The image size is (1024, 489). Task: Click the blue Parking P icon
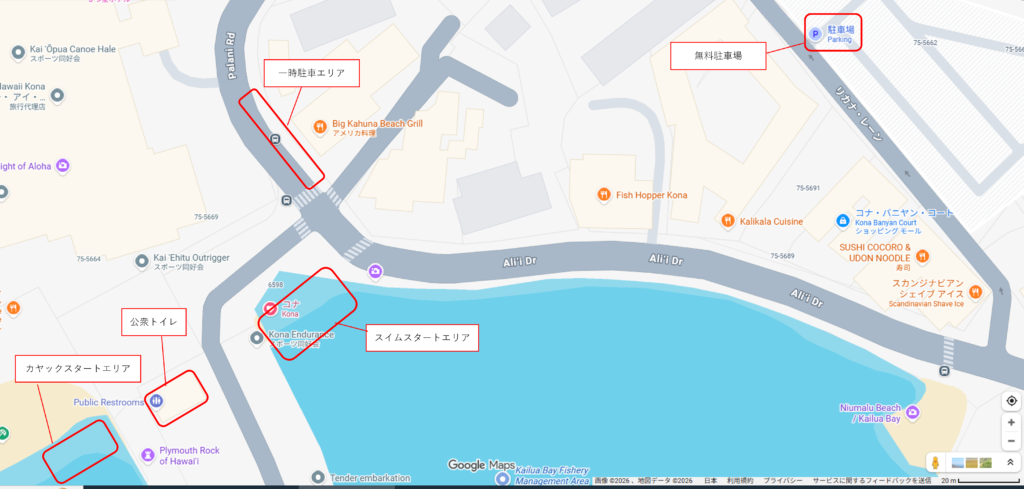pyautogui.click(x=815, y=35)
